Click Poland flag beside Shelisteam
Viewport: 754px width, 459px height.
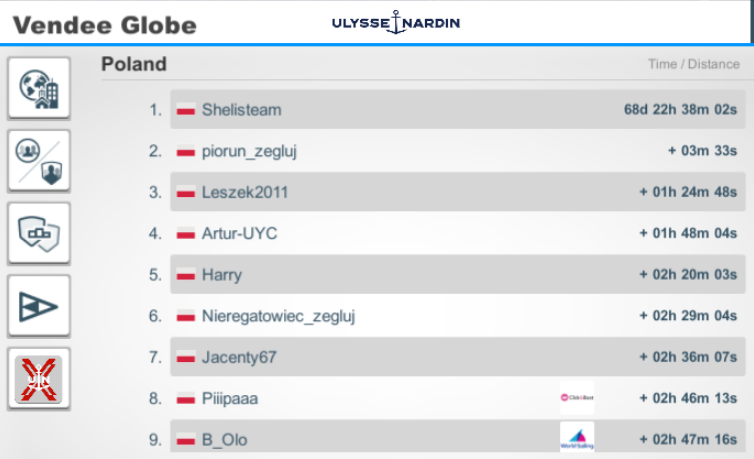[186, 110]
